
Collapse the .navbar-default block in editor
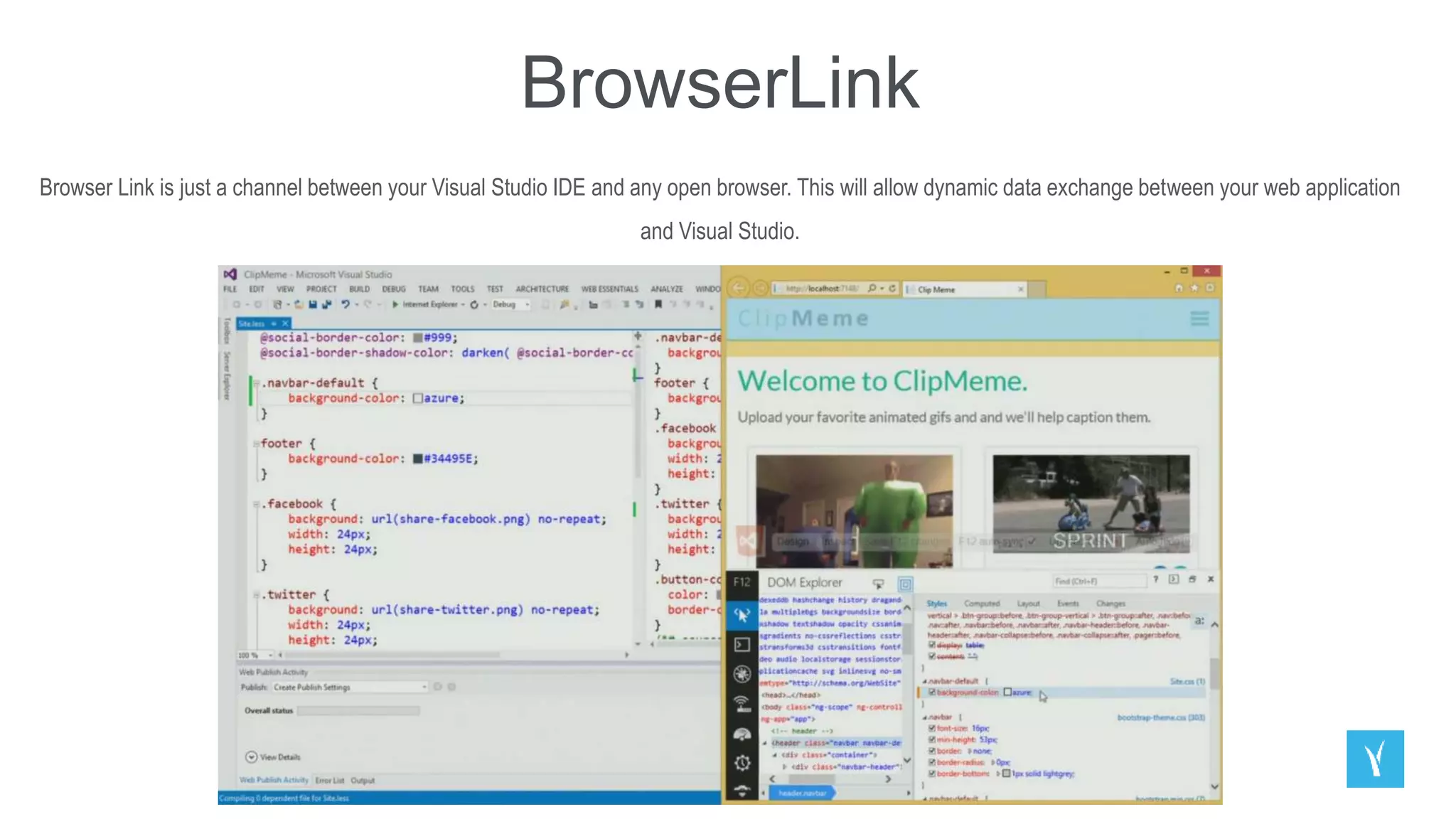pyautogui.click(x=256, y=383)
